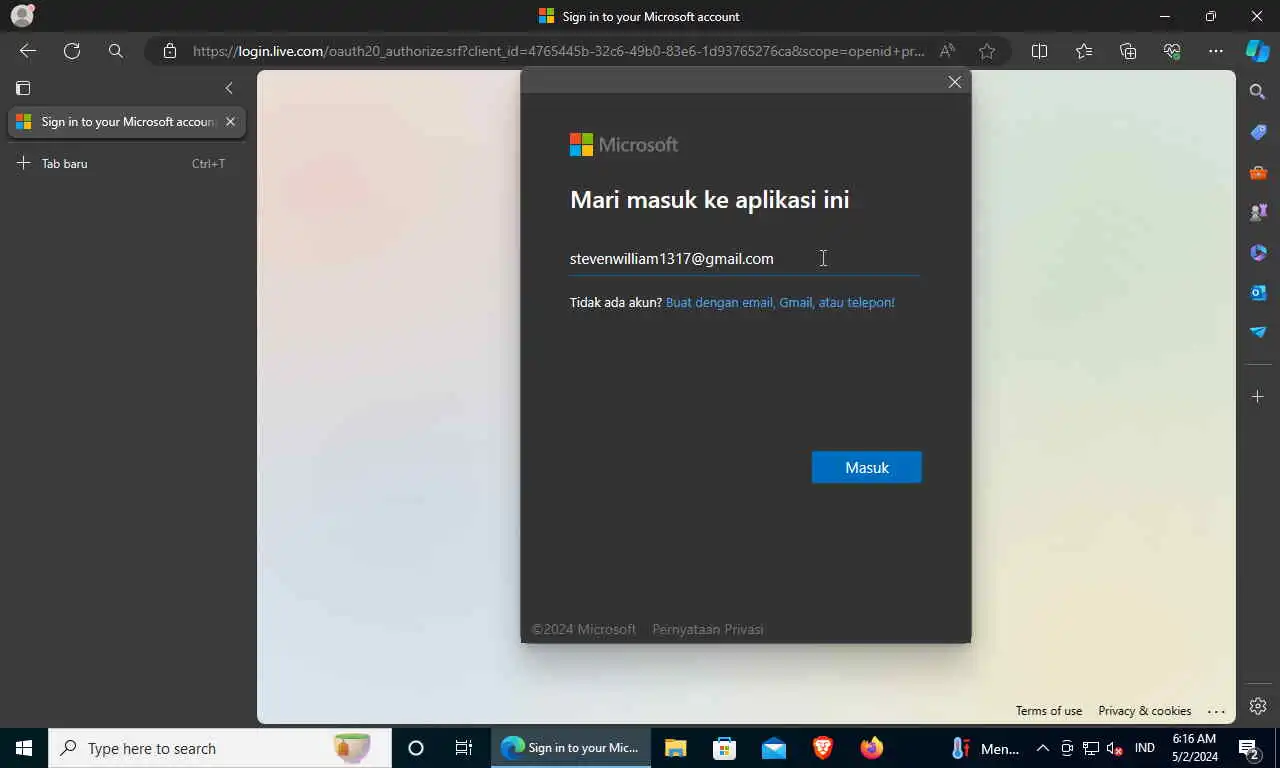View site information via the lock icon
The image size is (1280, 768).
click(170, 51)
